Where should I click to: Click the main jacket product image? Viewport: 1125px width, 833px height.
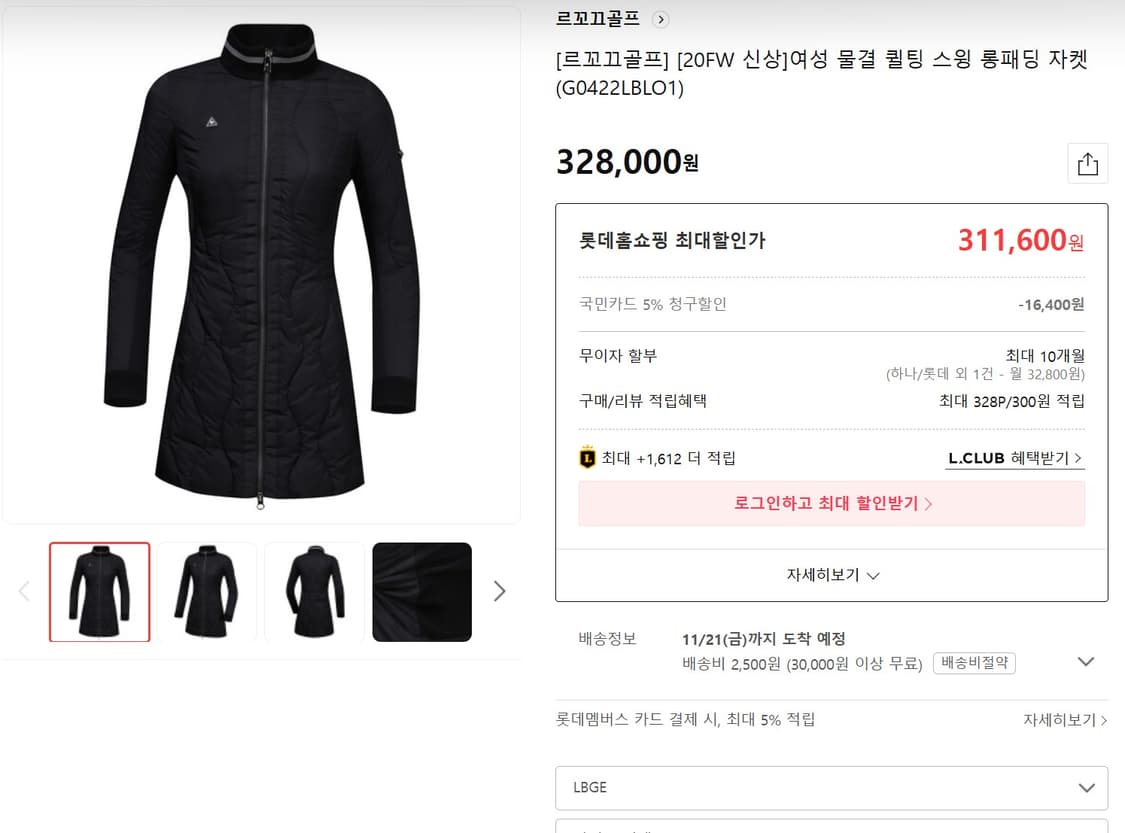point(260,263)
